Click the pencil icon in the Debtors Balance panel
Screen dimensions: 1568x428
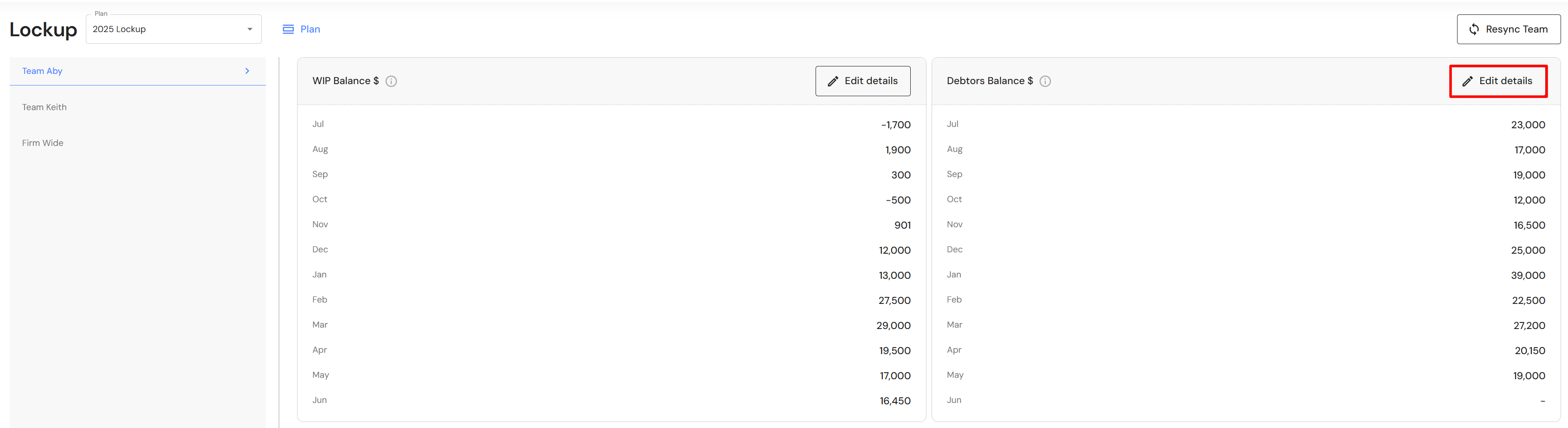tap(1468, 81)
